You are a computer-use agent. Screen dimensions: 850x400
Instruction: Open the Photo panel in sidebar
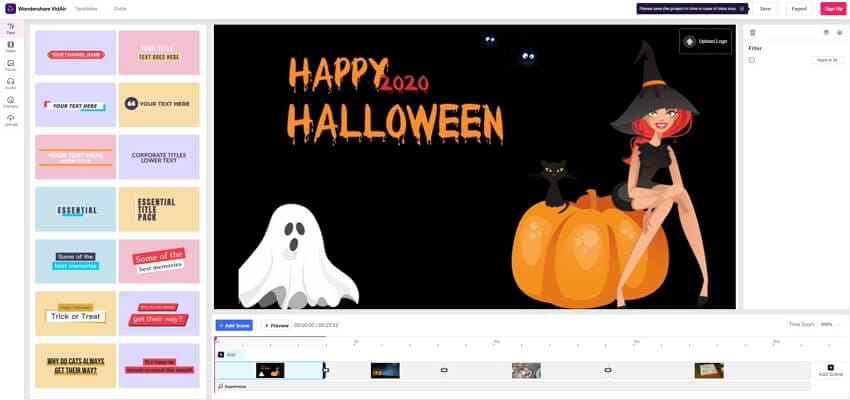tap(11, 65)
